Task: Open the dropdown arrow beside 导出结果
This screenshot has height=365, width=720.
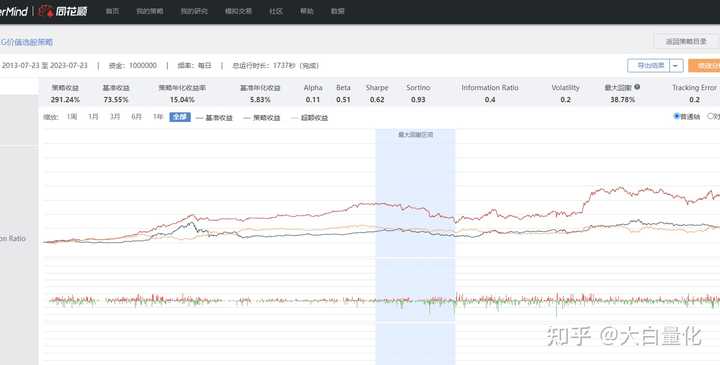Action: click(x=676, y=66)
